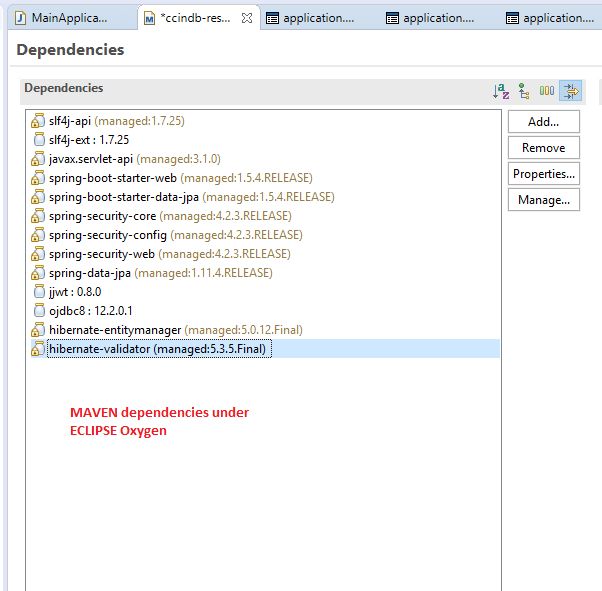Close the *ccindb-res... tab with the X
The image size is (602, 591).
coord(247,18)
